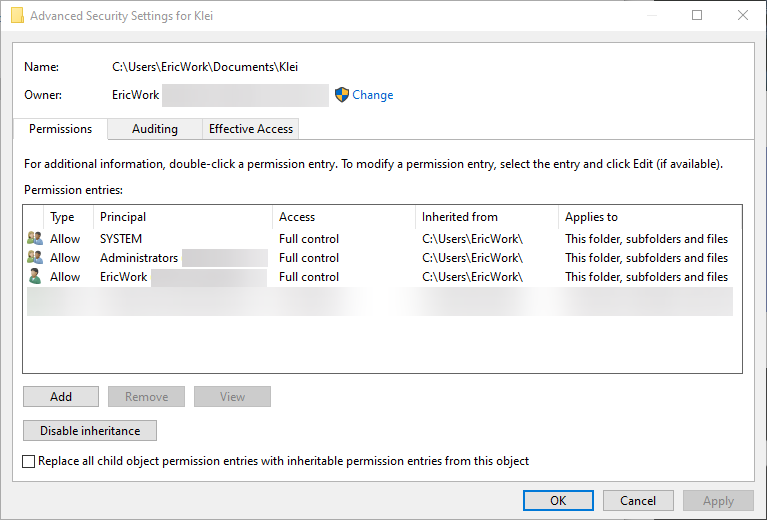Click the group icon beside Administrators entry
This screenshot has width=767, height=520.
(x=35, y=258)
